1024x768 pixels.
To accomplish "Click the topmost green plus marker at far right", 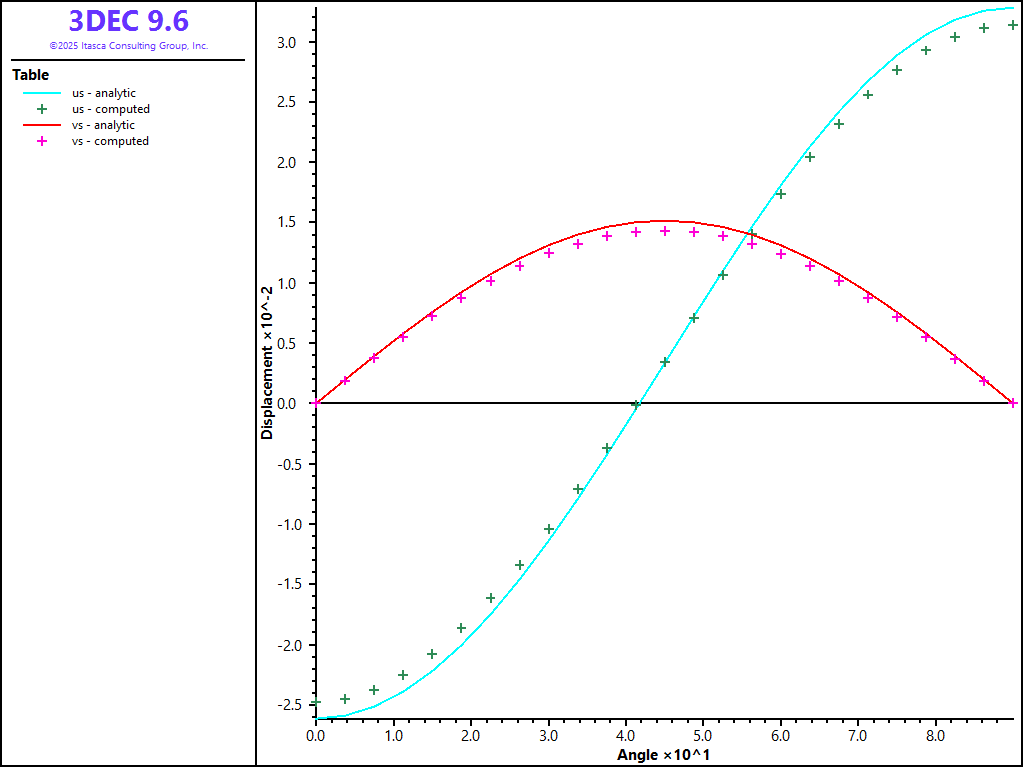I will [x=1013, y=25].
